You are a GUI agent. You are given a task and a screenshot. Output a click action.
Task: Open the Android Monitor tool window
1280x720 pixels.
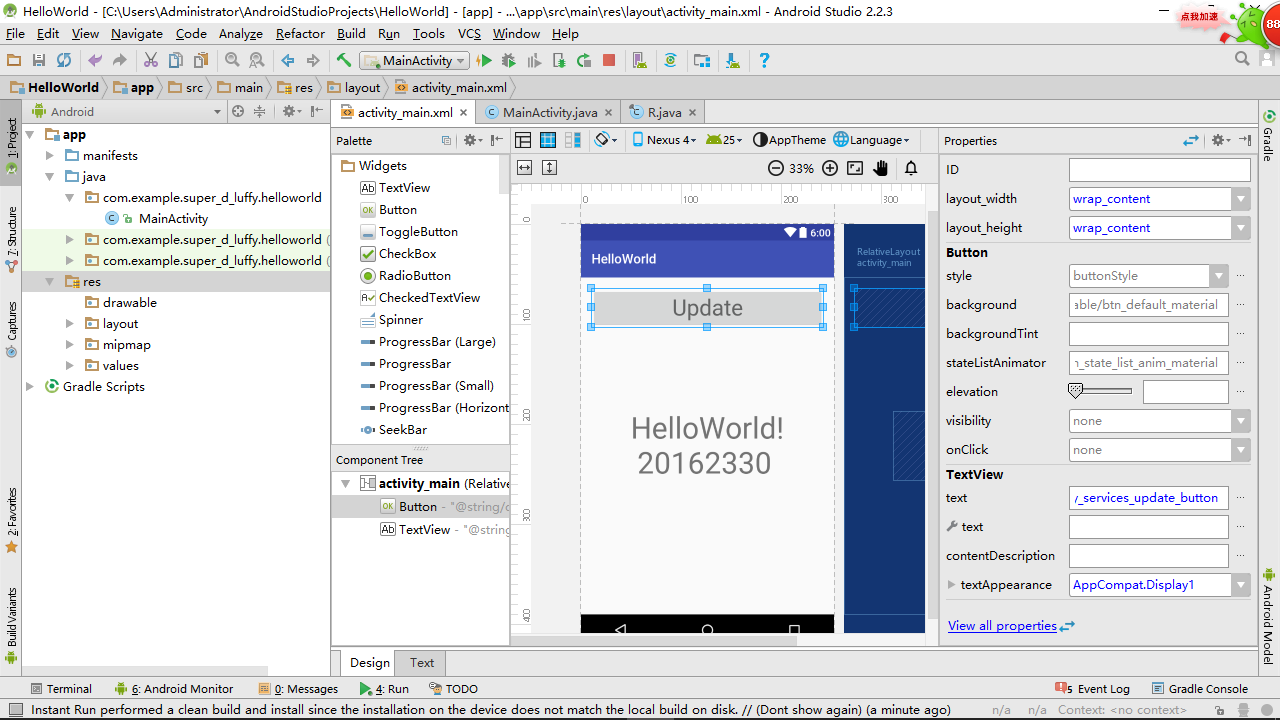click(x=174, y=689)
